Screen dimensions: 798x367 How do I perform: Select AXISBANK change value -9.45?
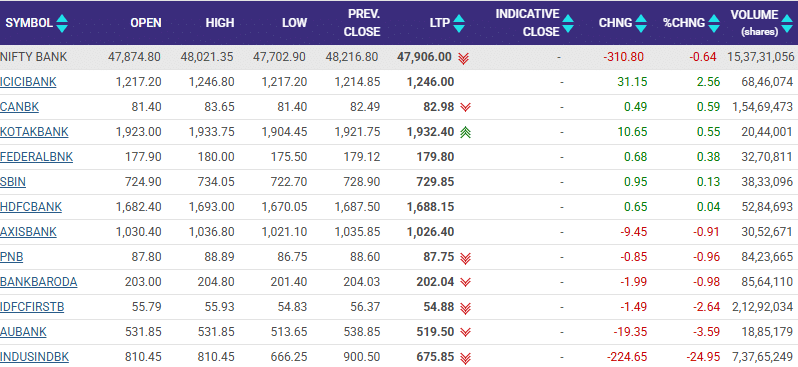pos(634,232)
